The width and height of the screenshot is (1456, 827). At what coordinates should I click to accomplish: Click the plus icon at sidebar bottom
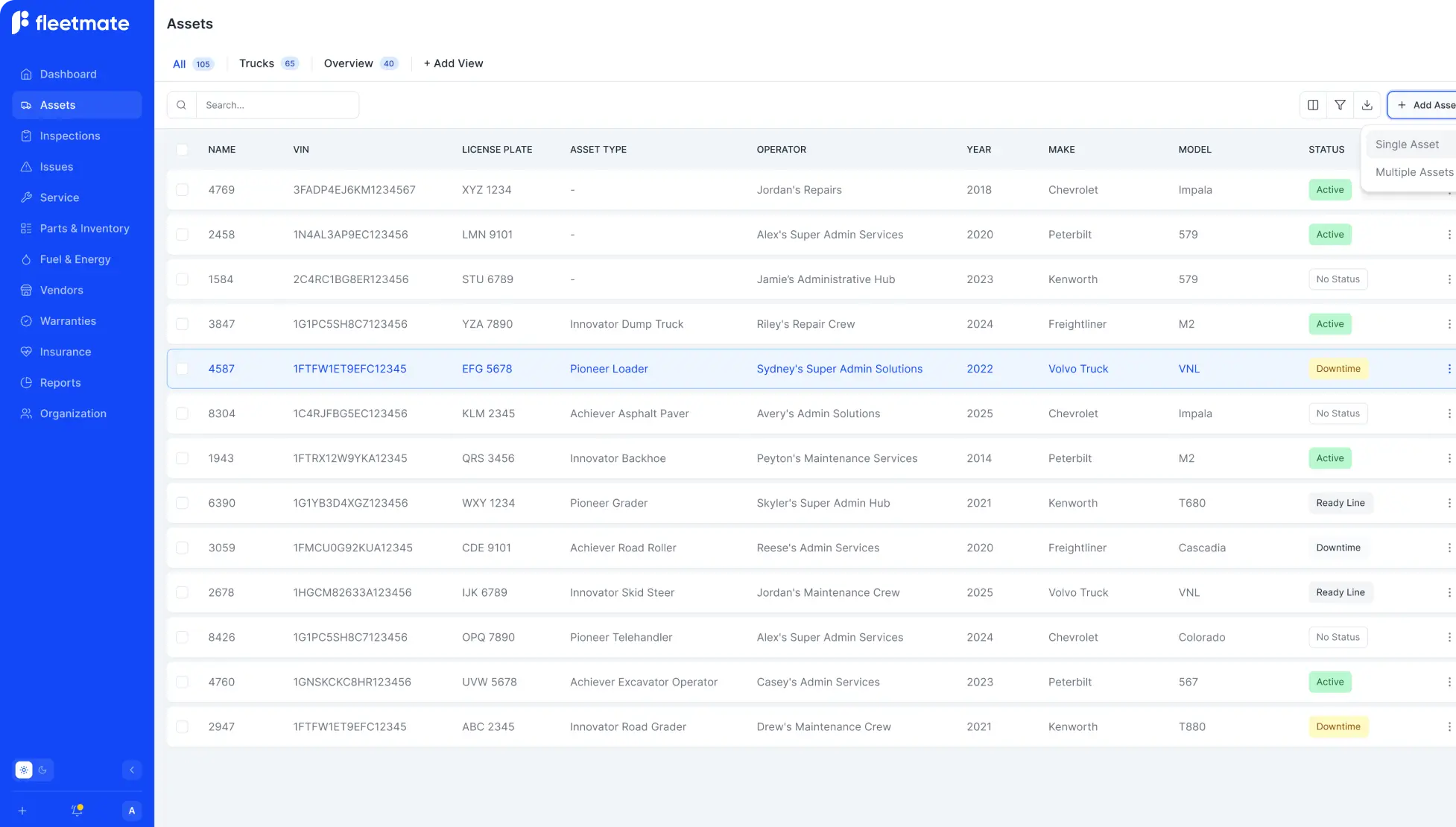[22, 811]
